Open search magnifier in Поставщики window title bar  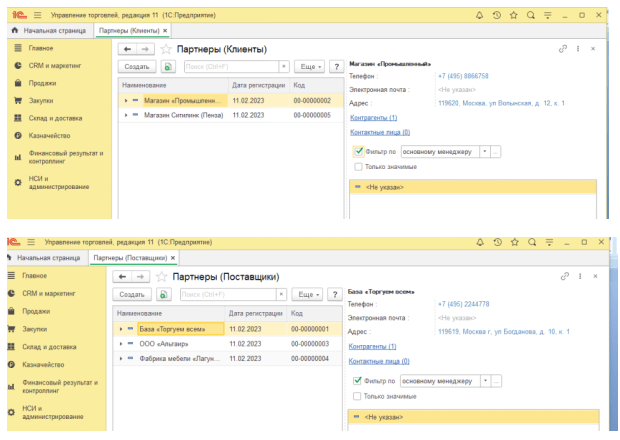point(532,242)
